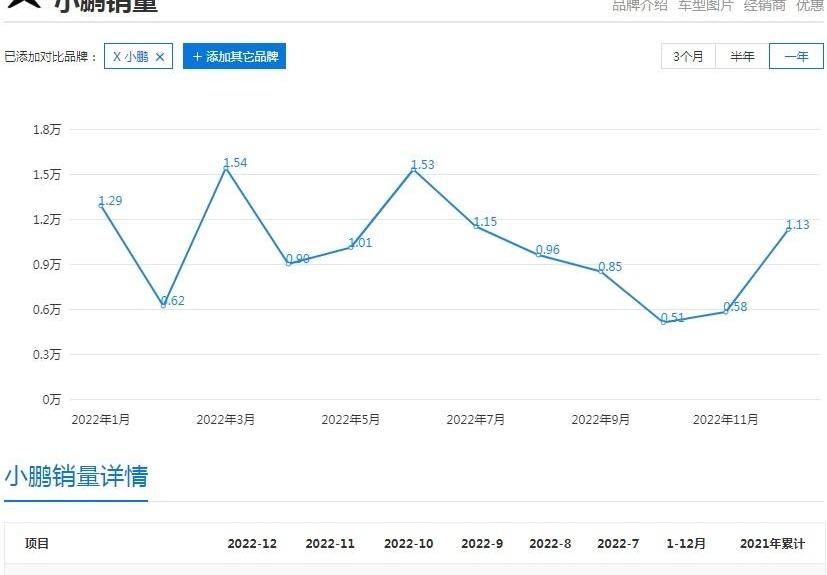This screenshot has height=575, width=827.
Task: Click the 已添加对比品牌 label
Action: pos(51,56)
